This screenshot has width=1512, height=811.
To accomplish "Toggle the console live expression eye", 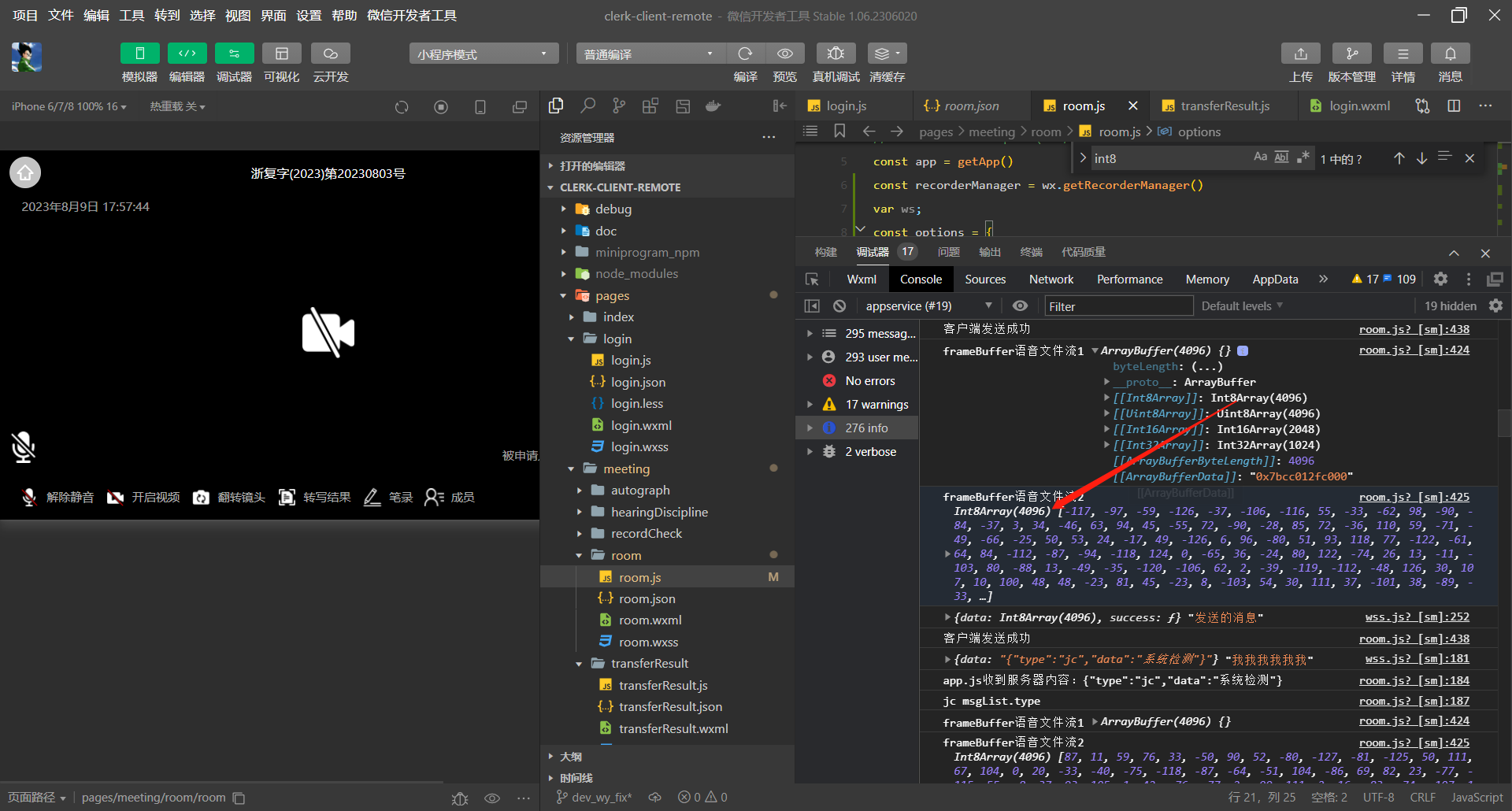I will coord(1020,306).
